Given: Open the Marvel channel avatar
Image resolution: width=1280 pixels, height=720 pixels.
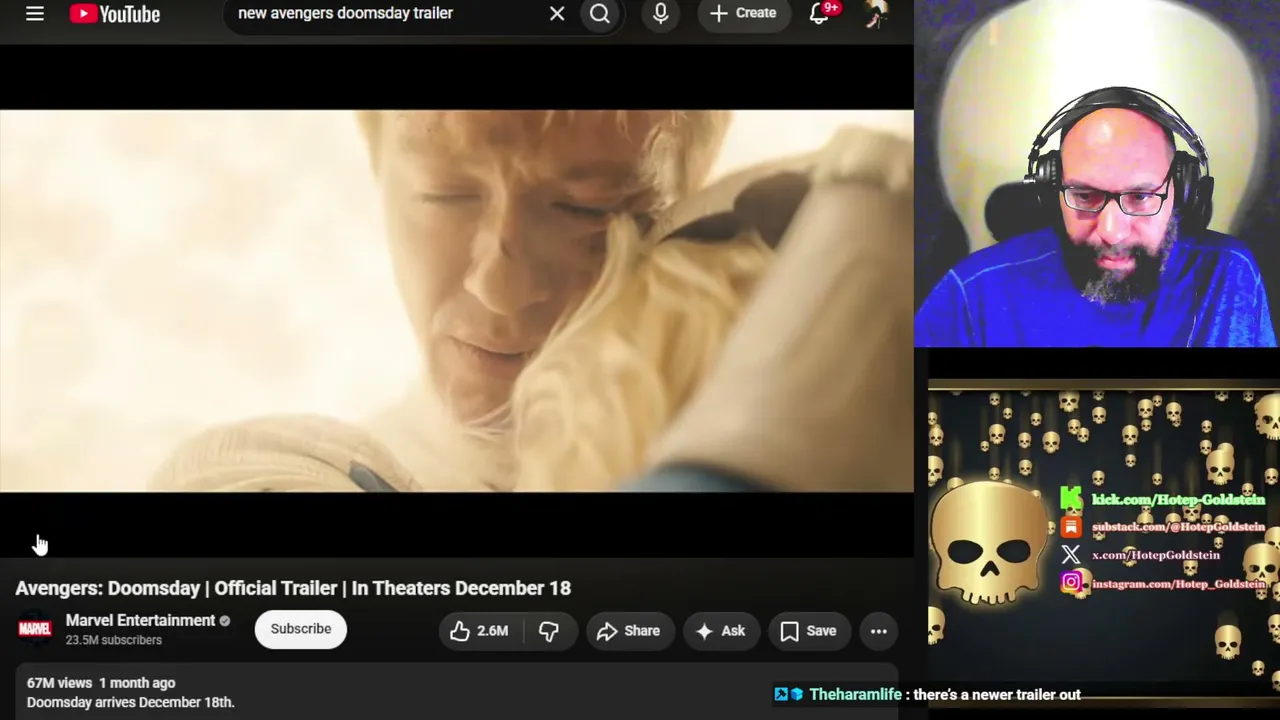Looking at the screenshot, I should coord(35,629).
